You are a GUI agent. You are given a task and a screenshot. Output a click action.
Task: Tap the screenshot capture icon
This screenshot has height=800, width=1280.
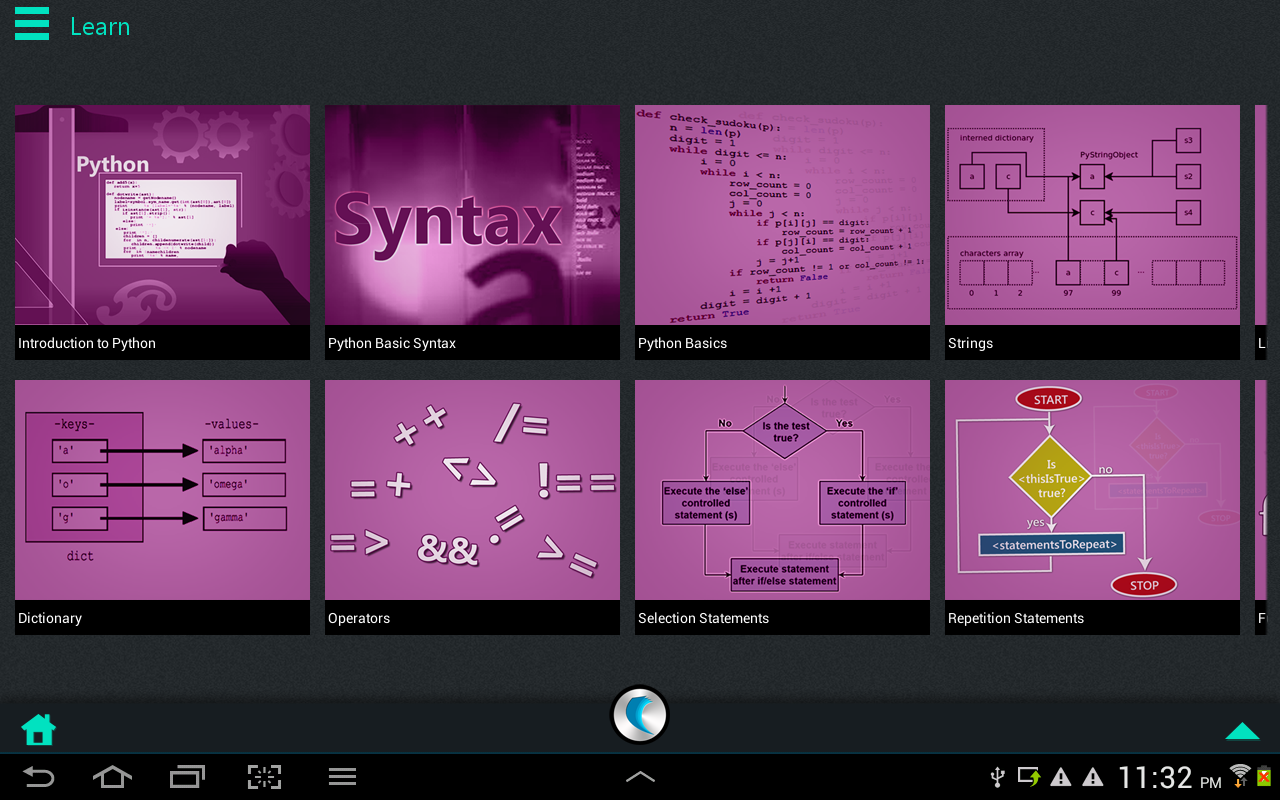coord(264,777)
